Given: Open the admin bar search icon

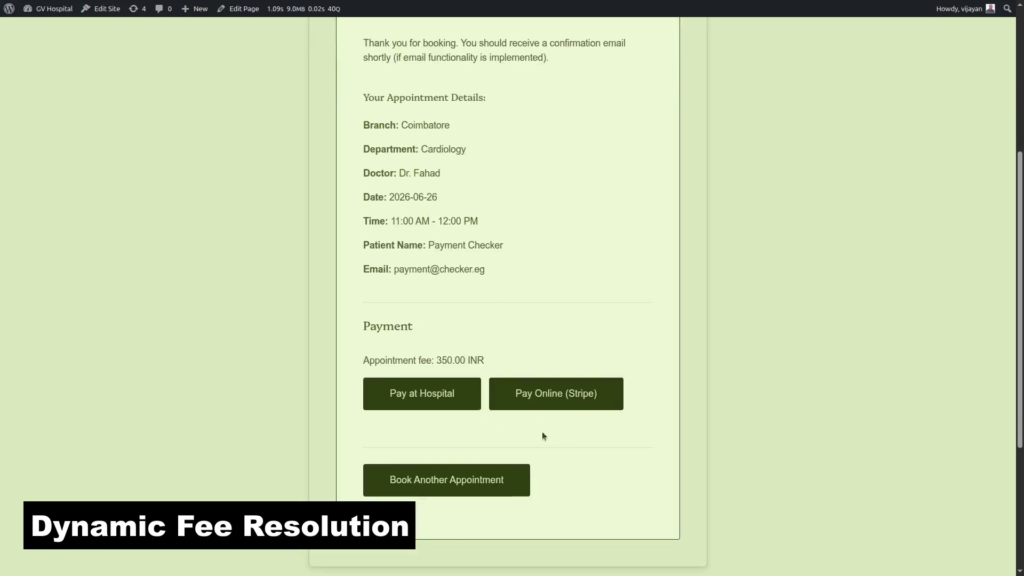Looking at the screenshot, I should 1007,8.
